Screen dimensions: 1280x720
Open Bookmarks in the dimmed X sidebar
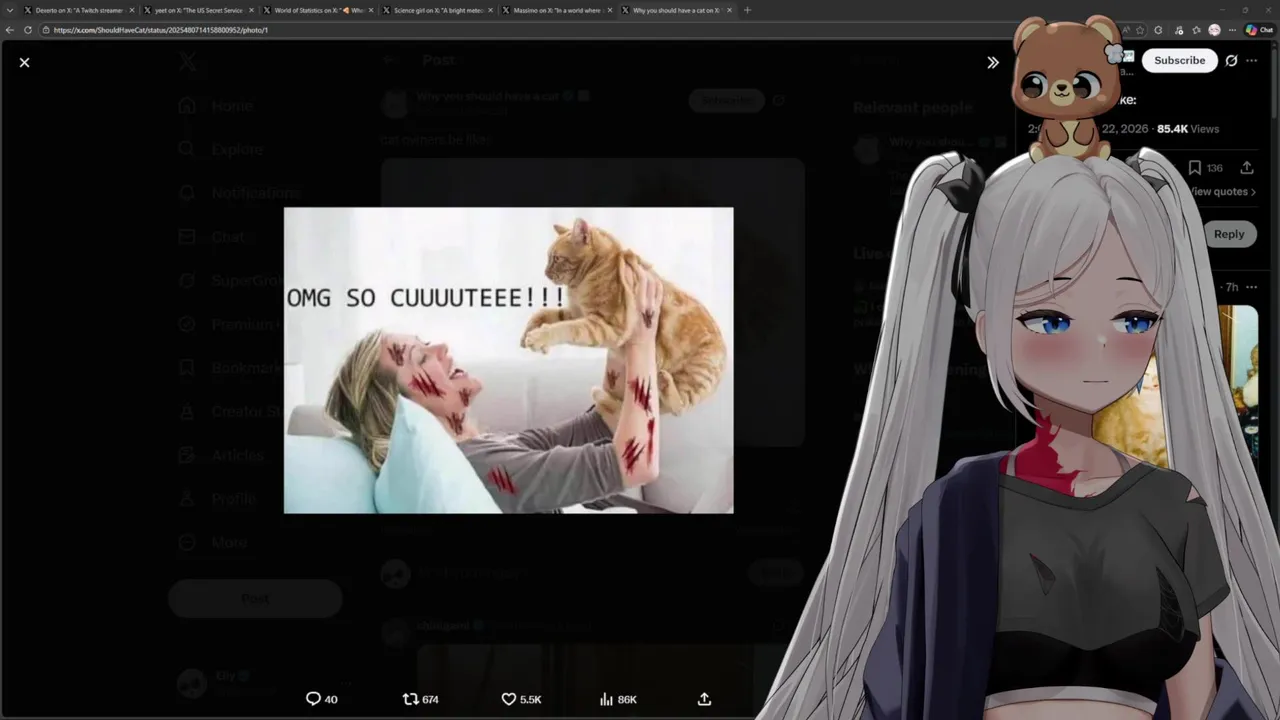232,368
